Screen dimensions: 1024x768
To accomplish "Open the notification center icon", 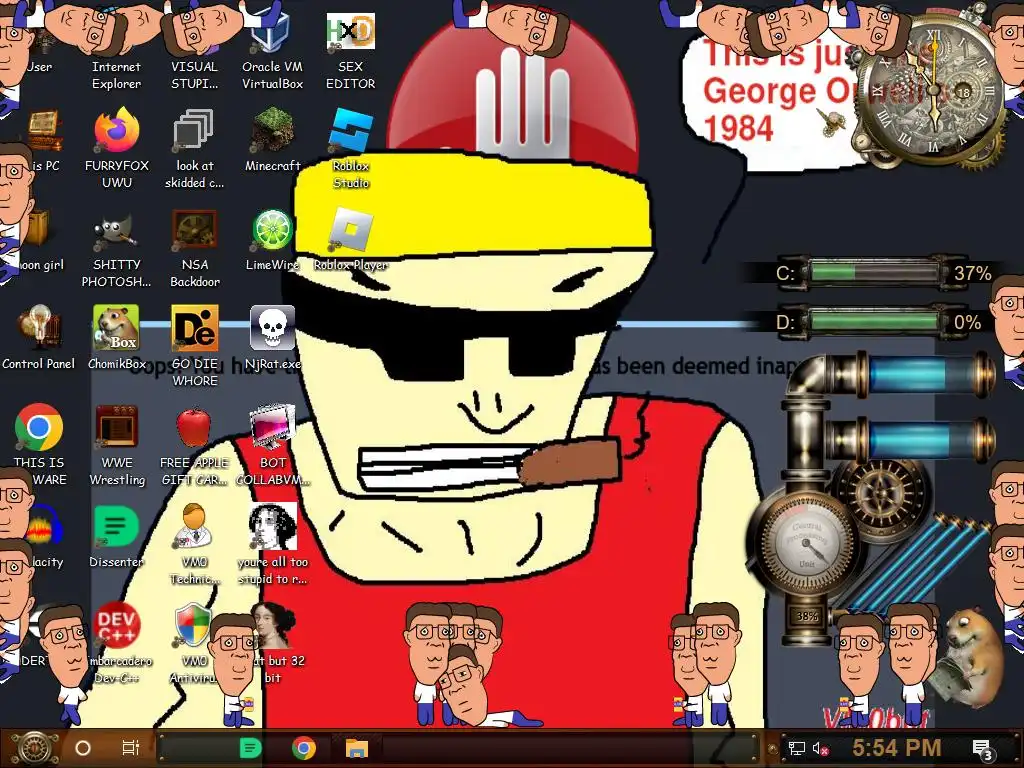I will point(983,749).
